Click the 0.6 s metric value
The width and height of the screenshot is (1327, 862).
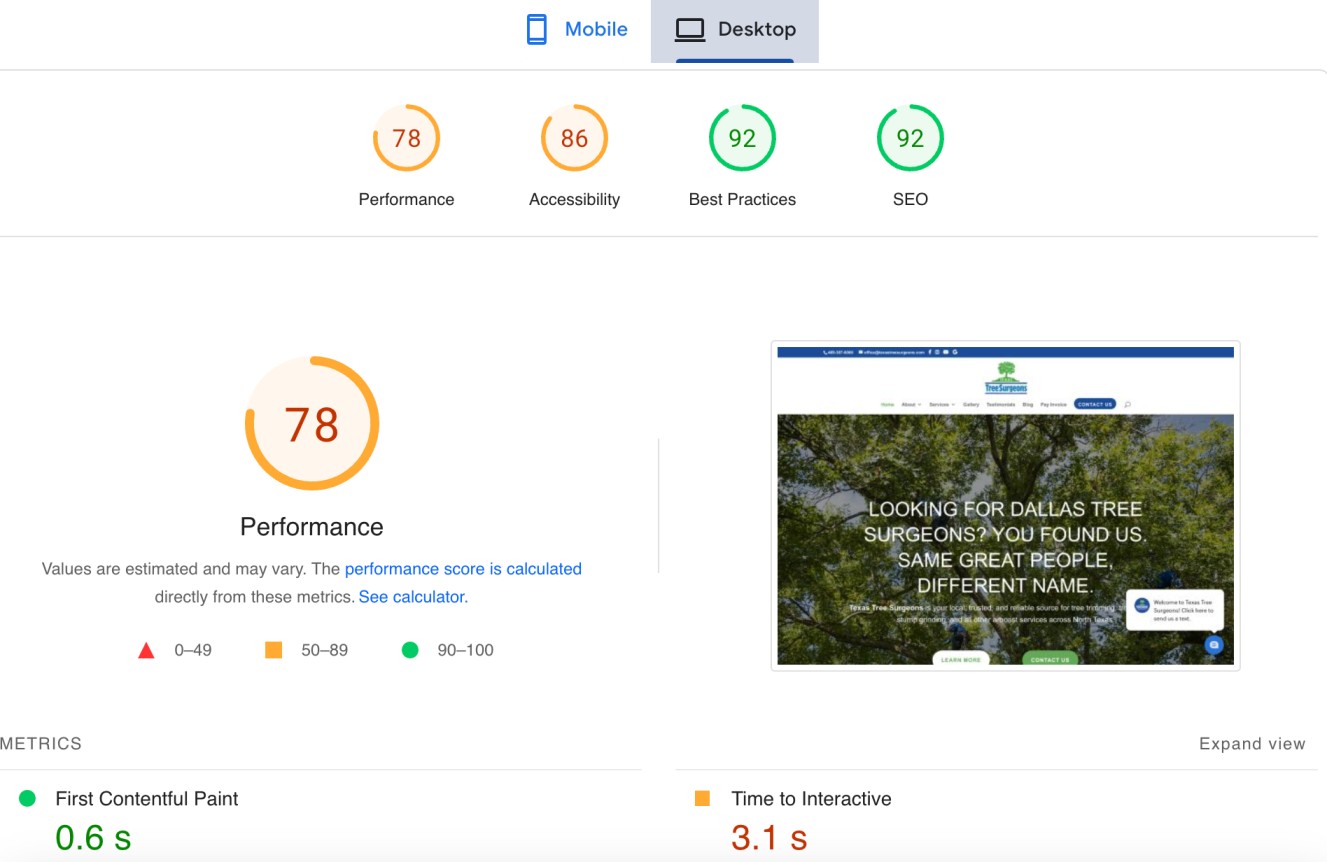pos(93,837)
